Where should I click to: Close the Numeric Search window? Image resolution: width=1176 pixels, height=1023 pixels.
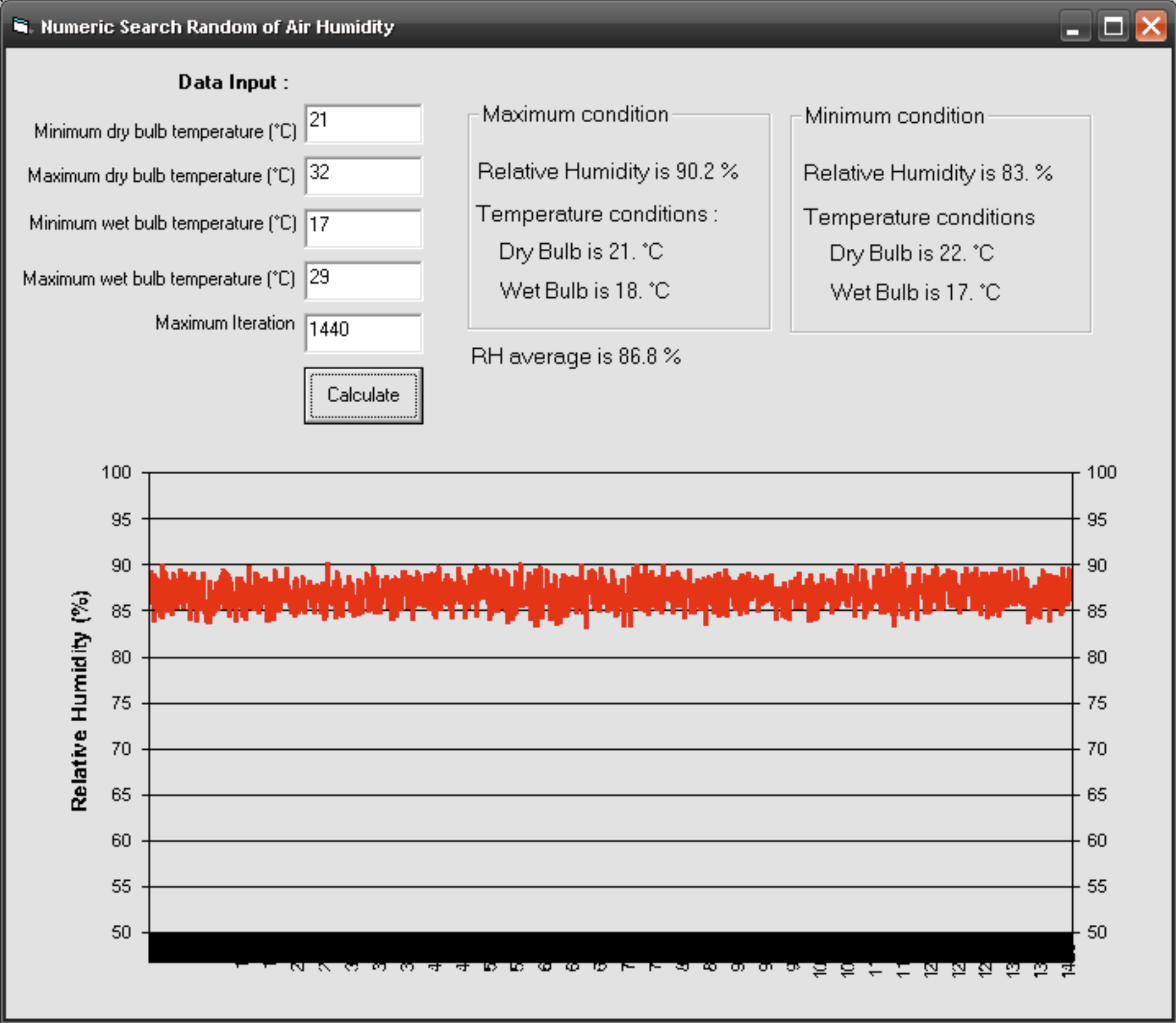point(1150,27)
